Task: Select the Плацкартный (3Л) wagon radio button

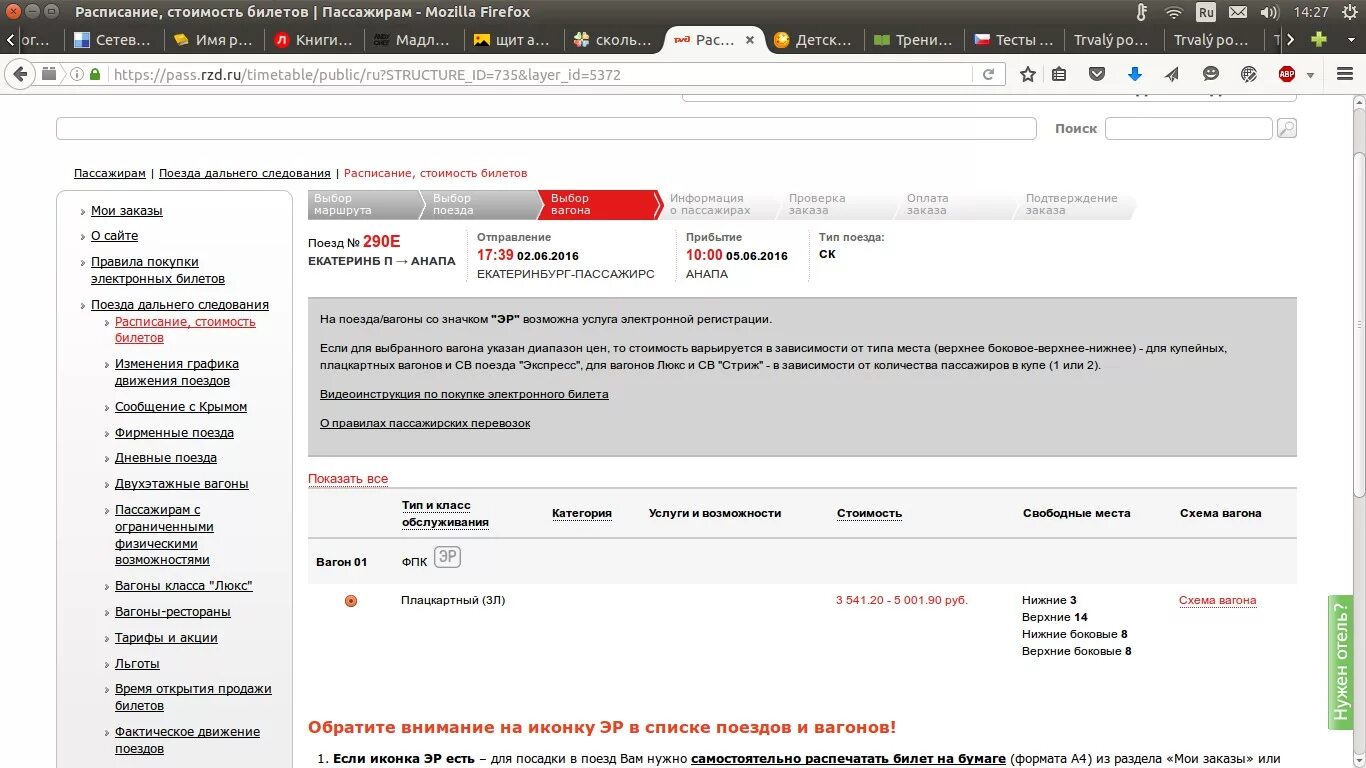Action: click(x=351, y=601)
